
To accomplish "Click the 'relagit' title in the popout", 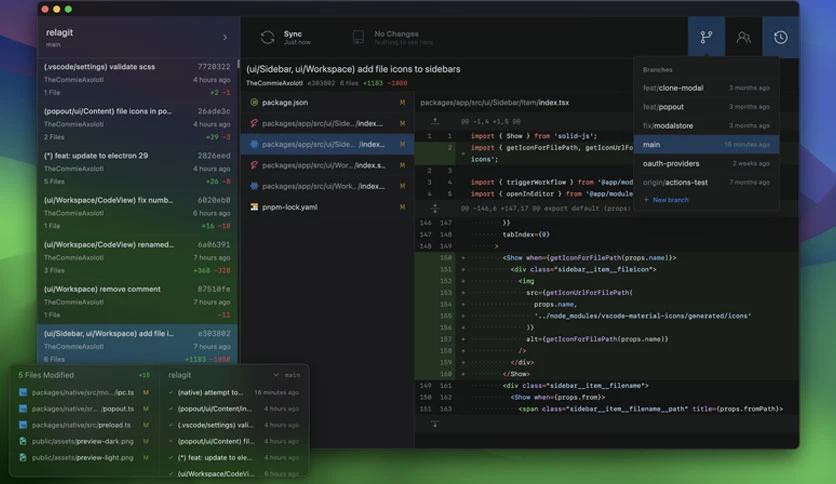I will [x=179, y=375].
